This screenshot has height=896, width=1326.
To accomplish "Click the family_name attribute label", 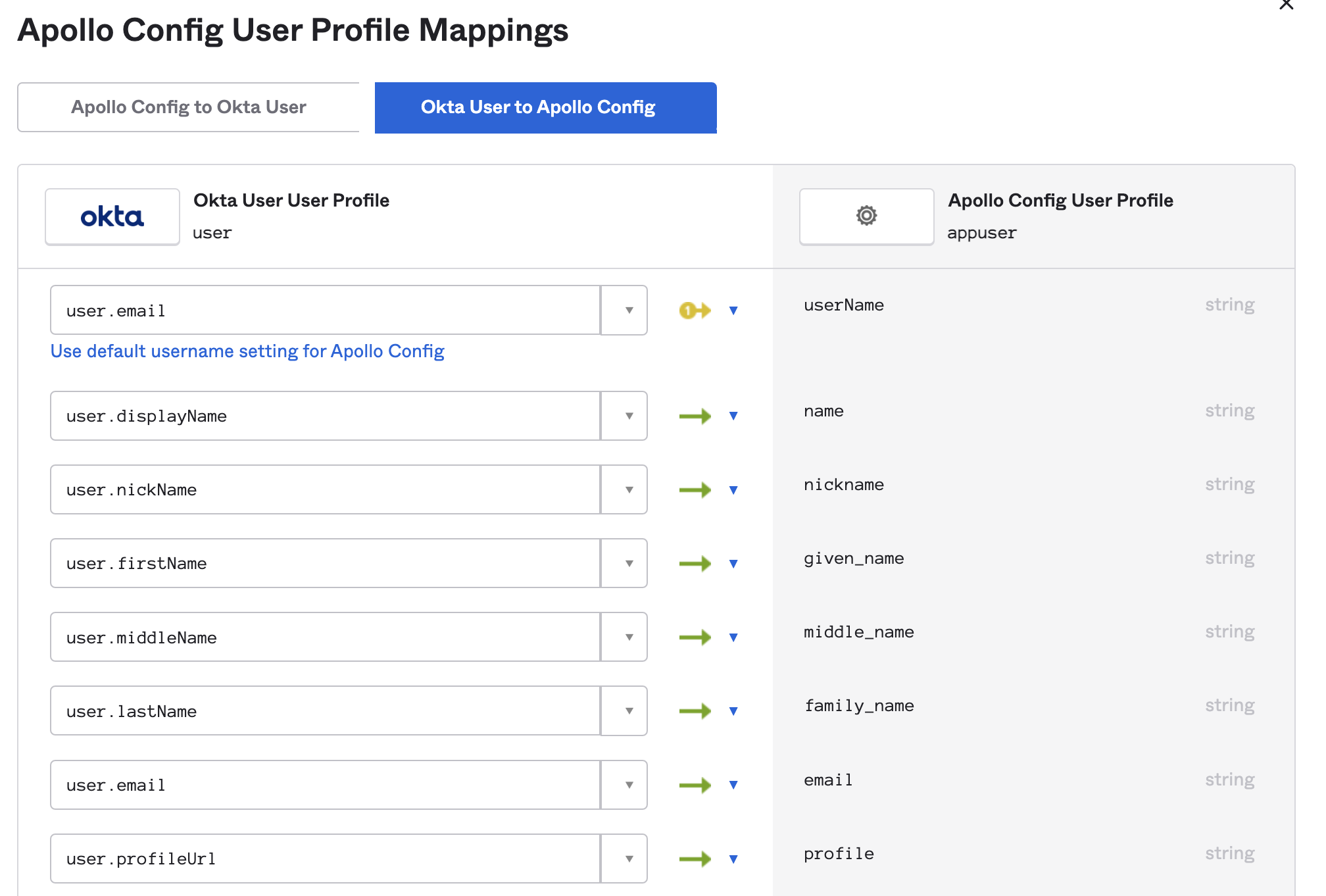I will pos(859,706).
